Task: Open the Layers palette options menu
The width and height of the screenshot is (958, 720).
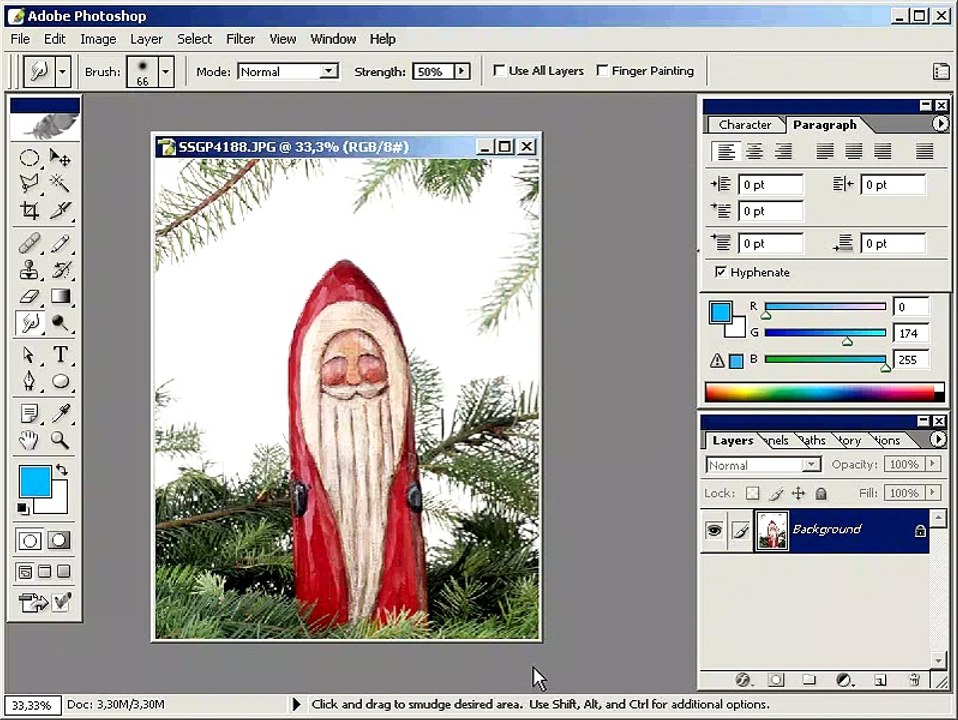Action: (938, 439)
